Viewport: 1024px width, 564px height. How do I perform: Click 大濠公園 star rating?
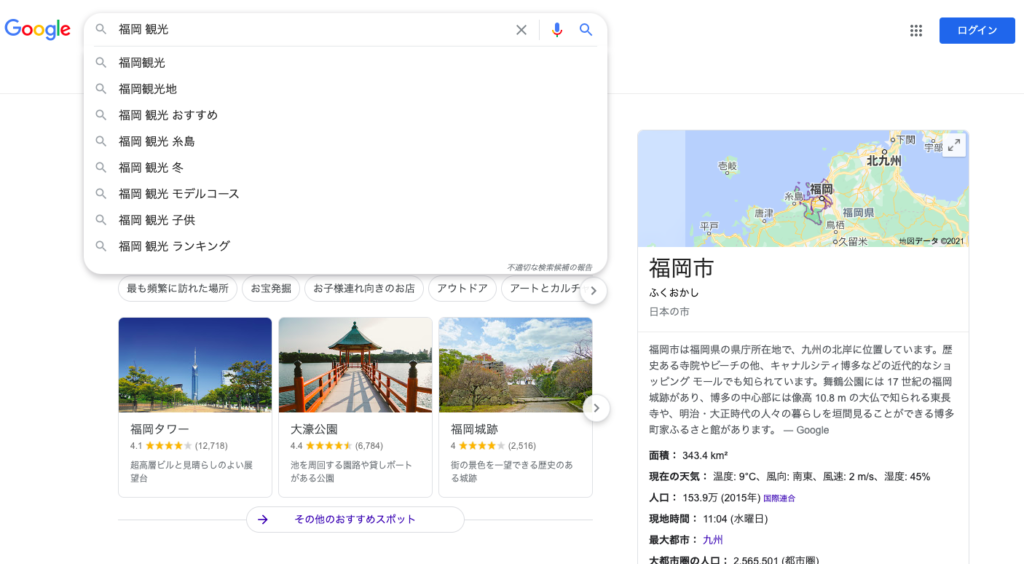[x=329, y=446]
